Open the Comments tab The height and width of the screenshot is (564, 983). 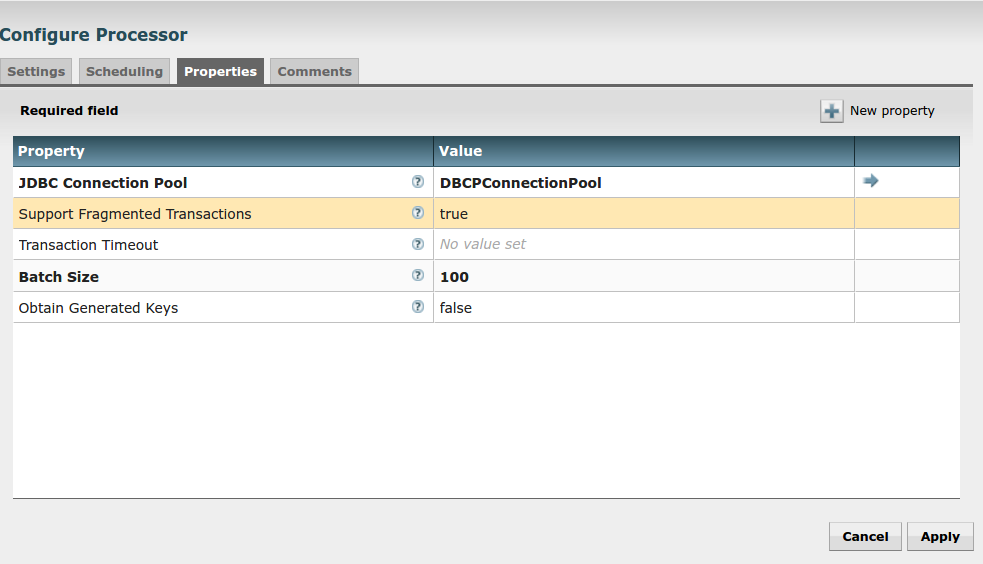click(314, 72)
